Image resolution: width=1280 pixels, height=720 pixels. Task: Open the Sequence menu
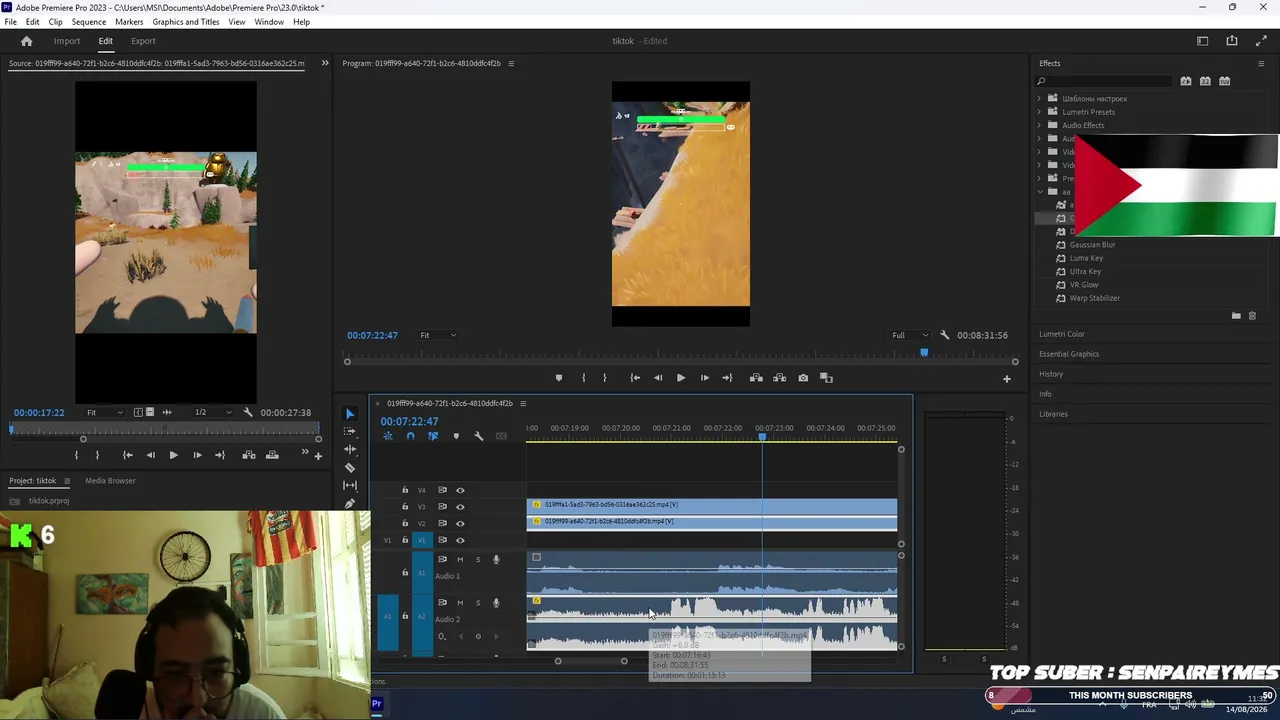coord(89,22)
